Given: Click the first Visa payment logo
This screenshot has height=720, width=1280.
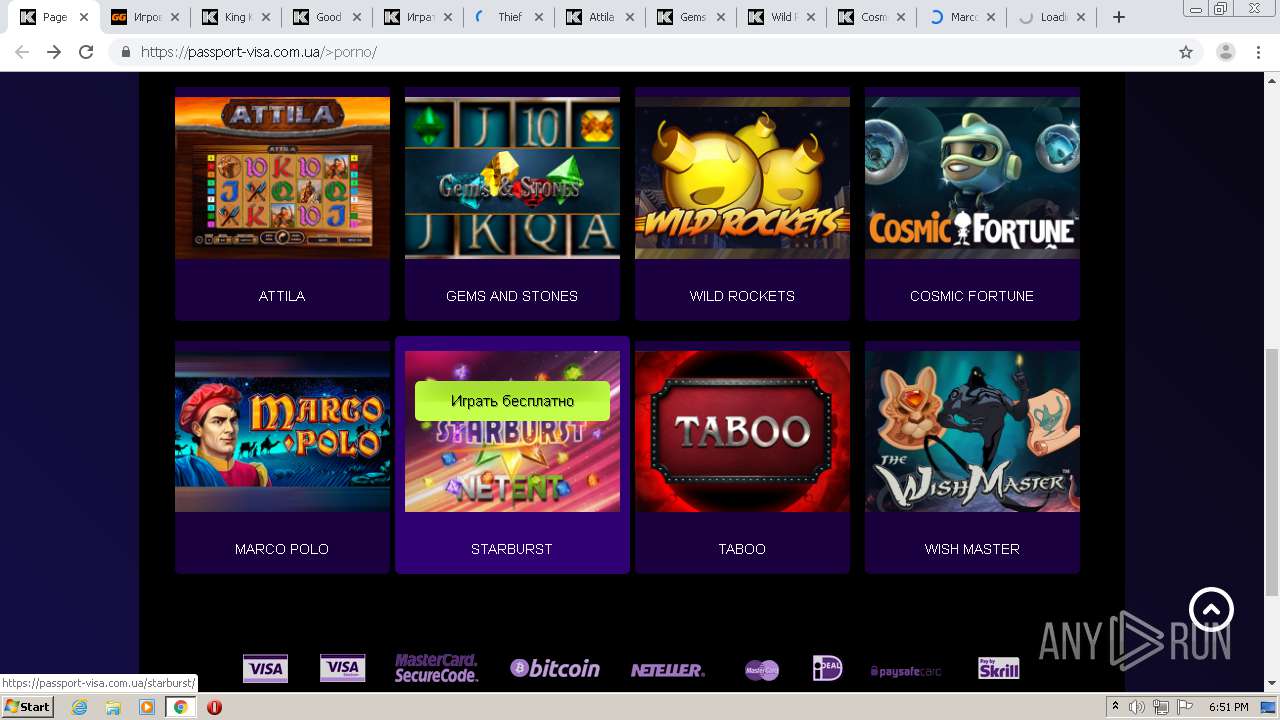Looking at the screenshot, I should [265, 669].
